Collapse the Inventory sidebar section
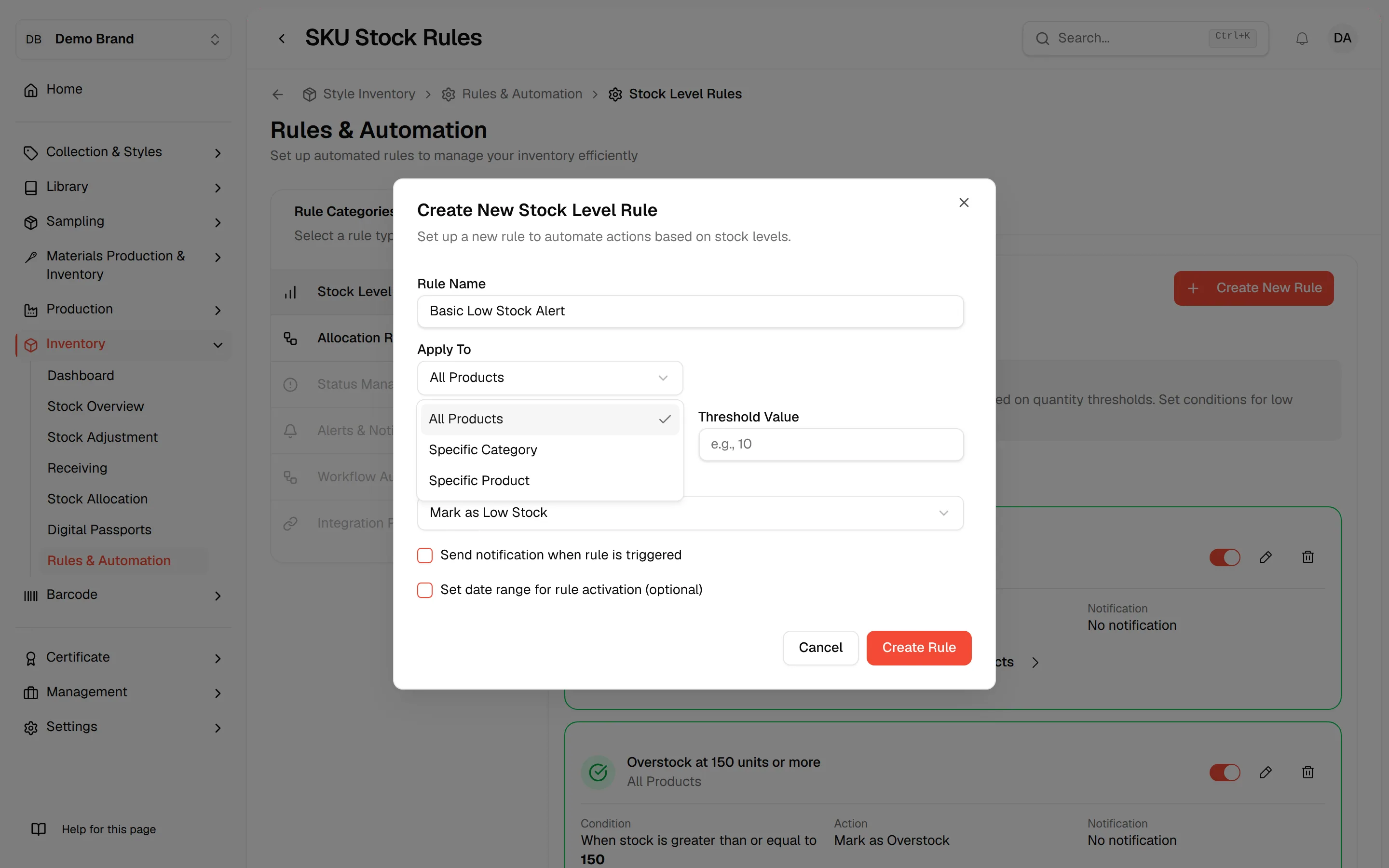1389x868 pixels. click(123, 344)
